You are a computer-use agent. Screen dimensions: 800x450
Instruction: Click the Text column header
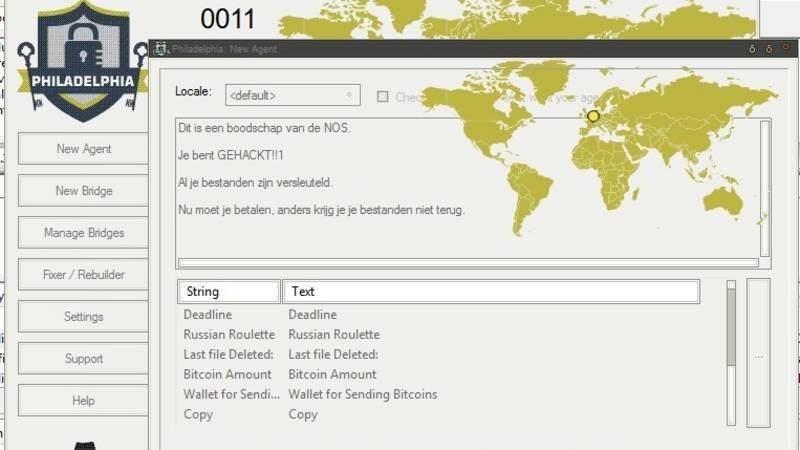point(491,291)
